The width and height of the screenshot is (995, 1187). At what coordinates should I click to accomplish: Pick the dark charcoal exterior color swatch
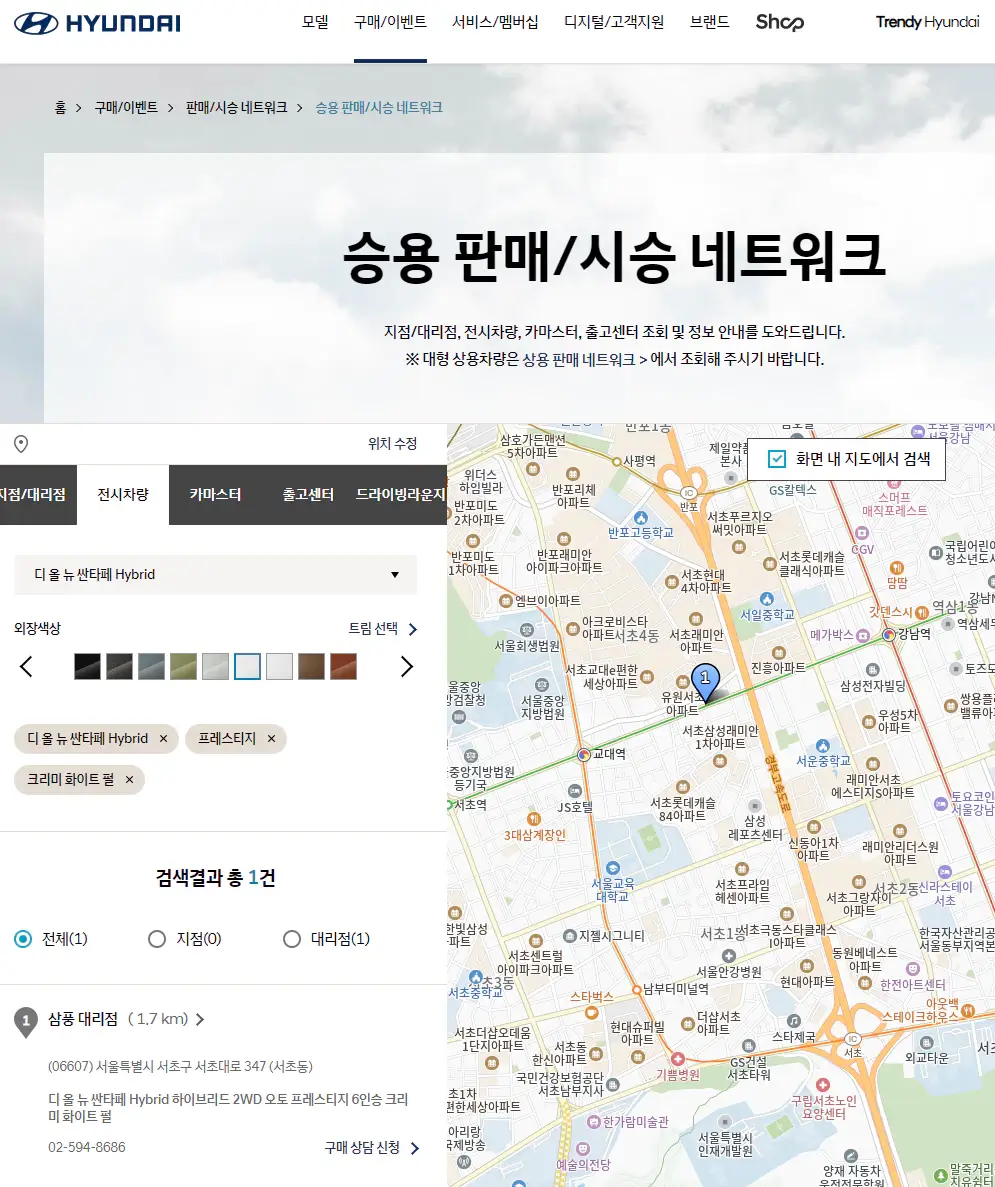[x=120, y=667]
